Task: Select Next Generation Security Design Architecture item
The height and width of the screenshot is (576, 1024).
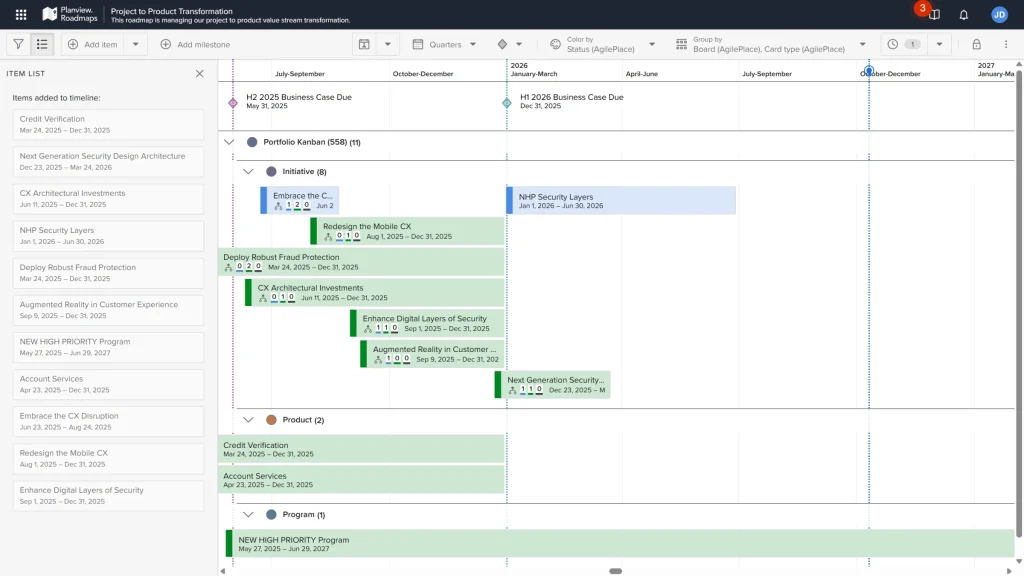Action: coord(108,161)
